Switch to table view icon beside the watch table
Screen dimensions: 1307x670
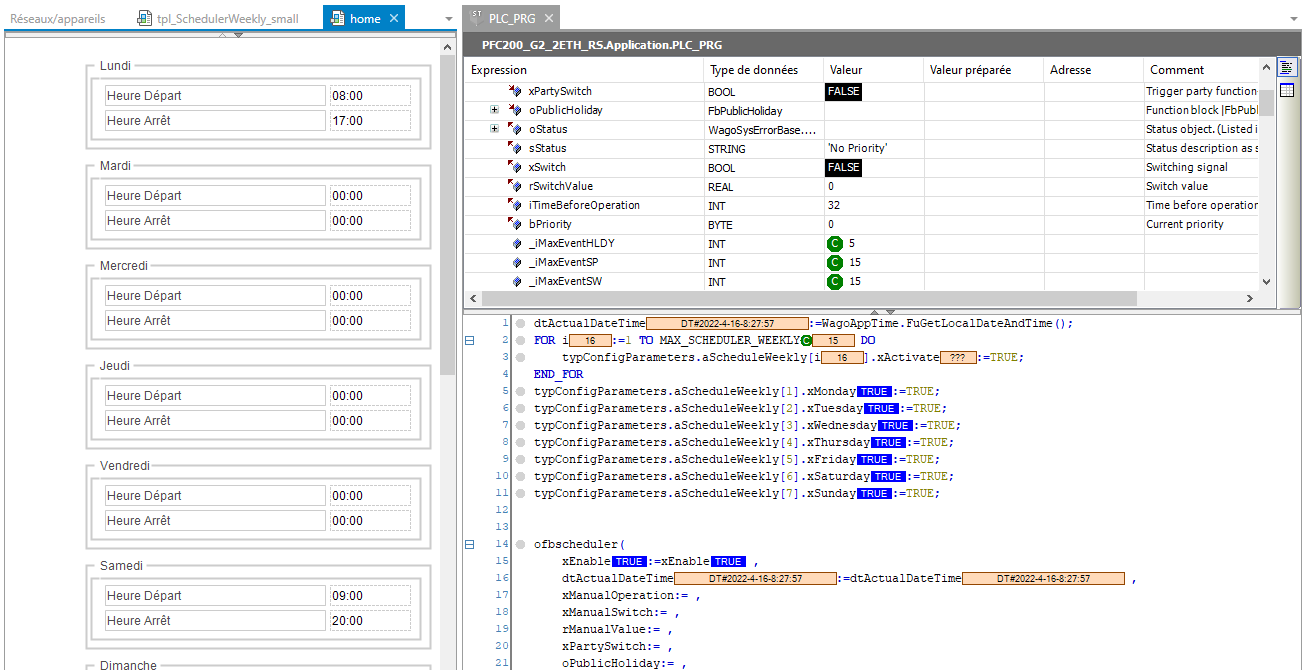pyautogui.click(x=1286, y=90)
